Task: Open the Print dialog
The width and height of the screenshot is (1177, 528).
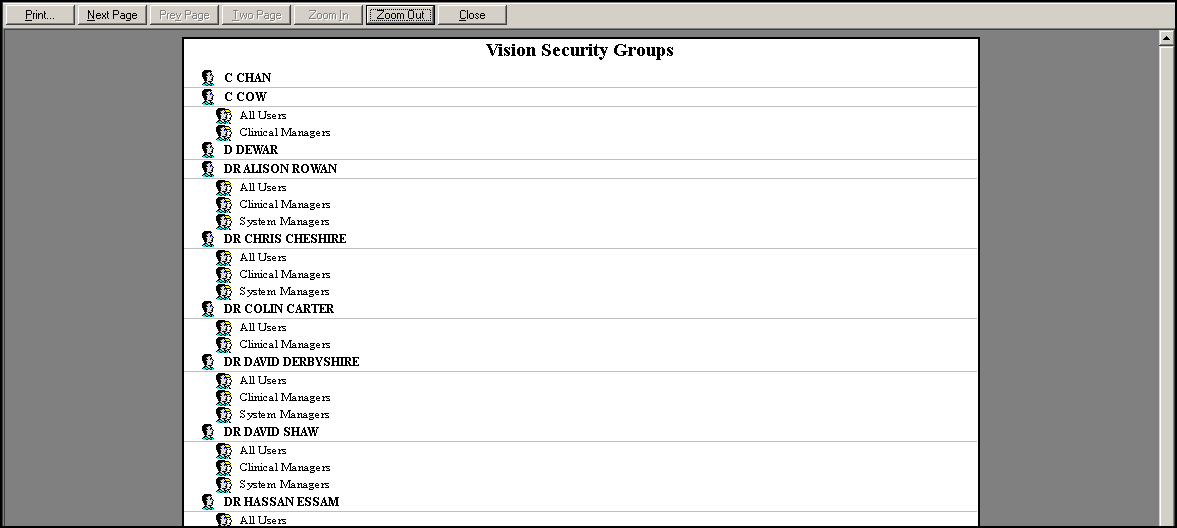Action: point(40,15)
